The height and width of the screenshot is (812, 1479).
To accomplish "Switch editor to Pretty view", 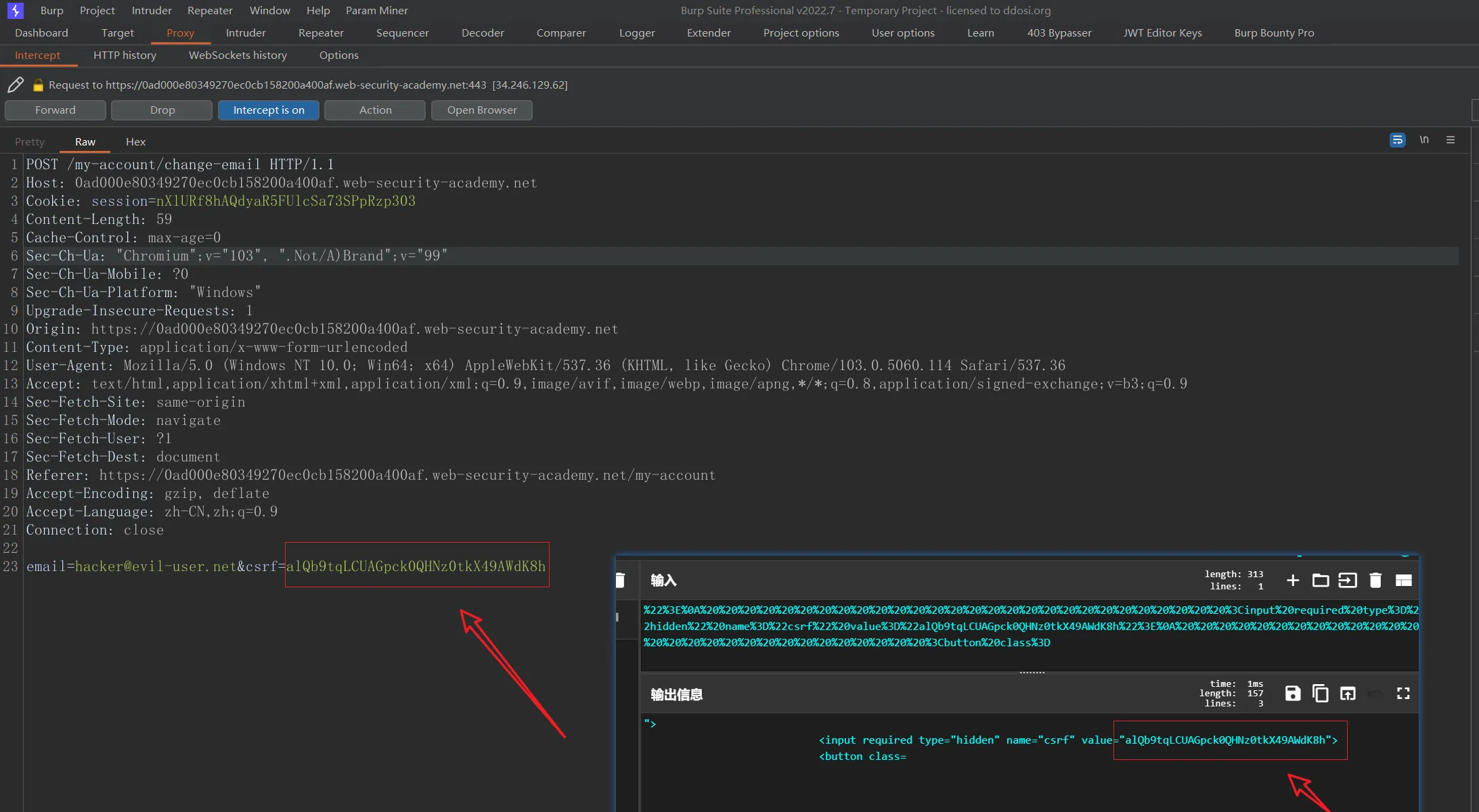I will point(29,141).
